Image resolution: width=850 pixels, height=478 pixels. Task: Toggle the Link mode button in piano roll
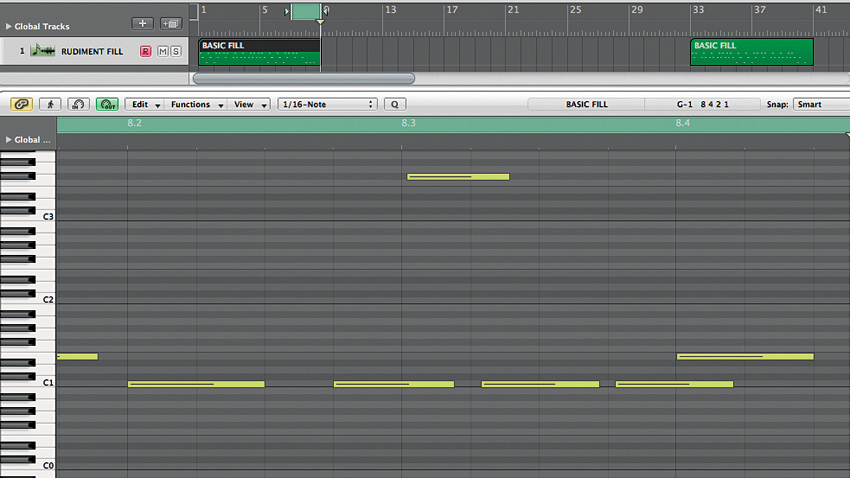click(x=21, y=104)
